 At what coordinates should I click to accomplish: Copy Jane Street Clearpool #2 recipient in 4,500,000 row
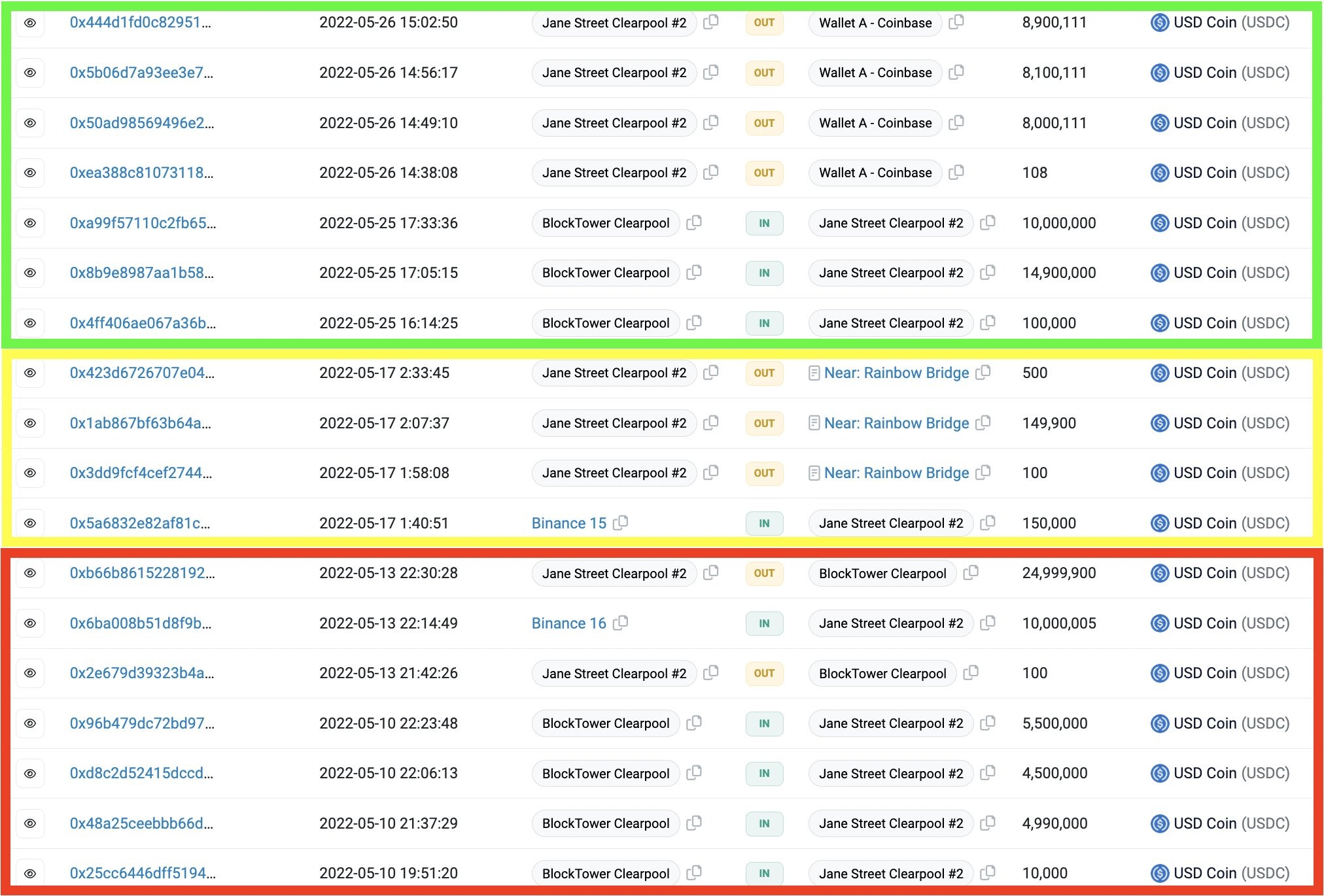click(988, 773)
